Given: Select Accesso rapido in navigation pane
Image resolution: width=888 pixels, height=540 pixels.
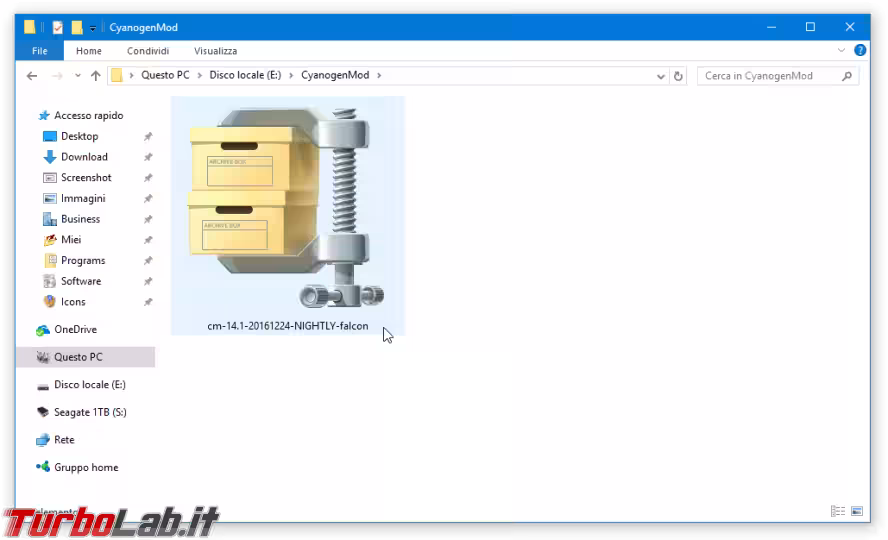Looking at the screenshot, I should tap(88, 115).
